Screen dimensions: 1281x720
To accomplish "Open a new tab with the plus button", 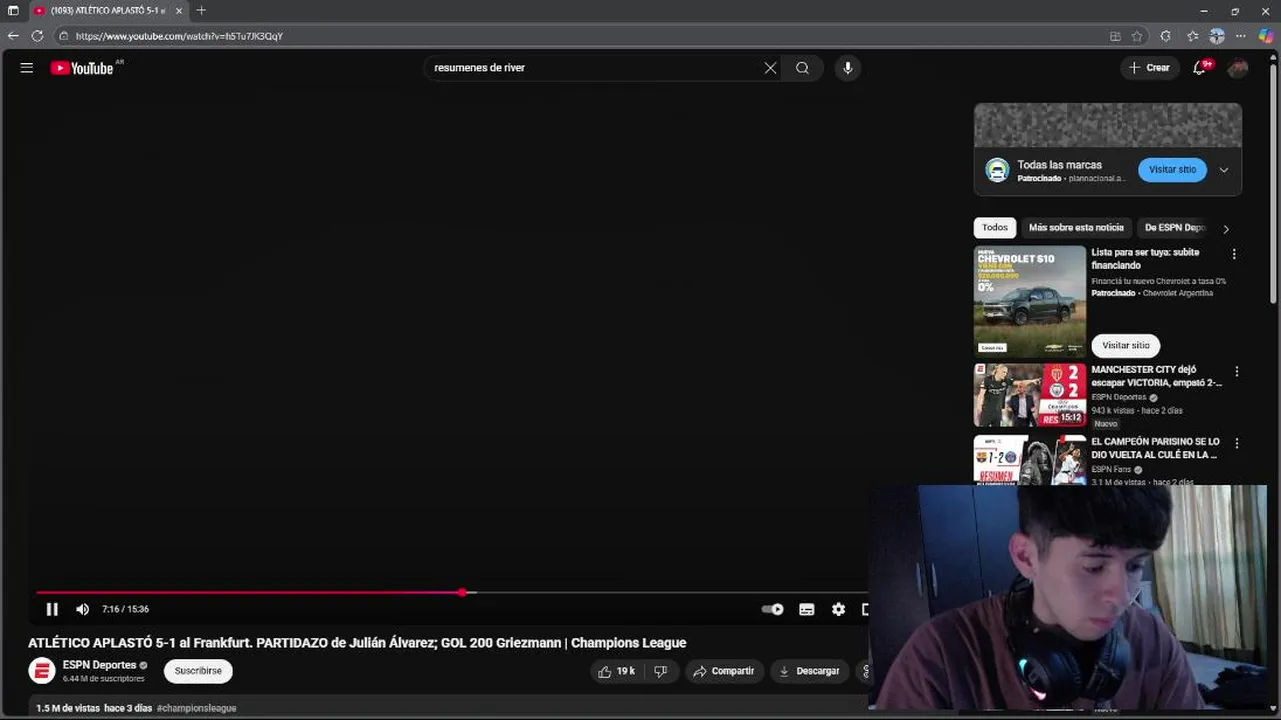I will [x=201, y=10].
